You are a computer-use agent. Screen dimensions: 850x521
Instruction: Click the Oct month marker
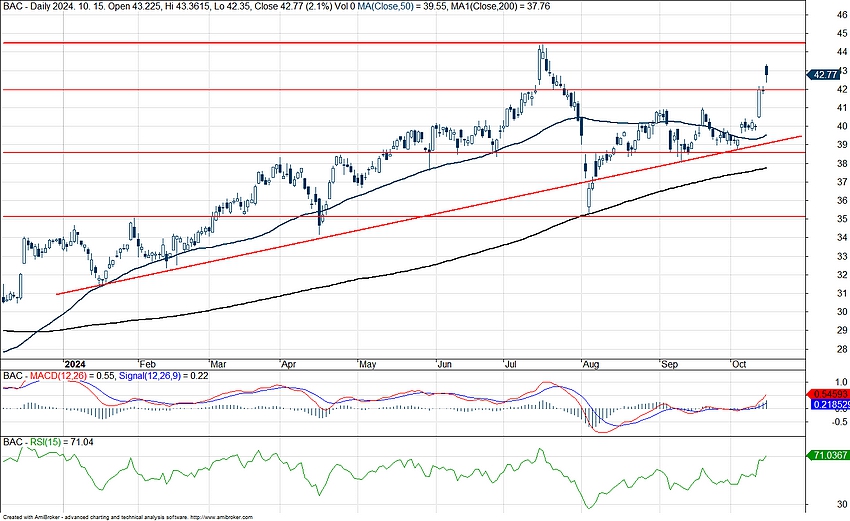pos(739,364)
